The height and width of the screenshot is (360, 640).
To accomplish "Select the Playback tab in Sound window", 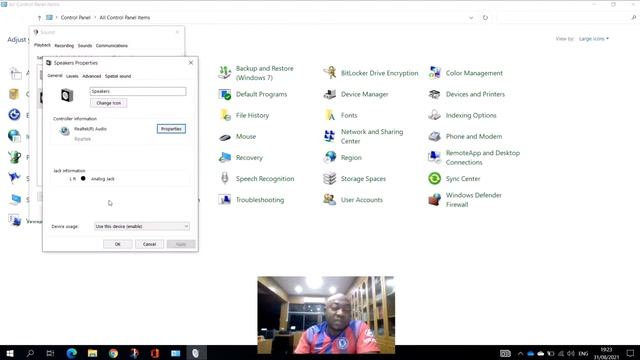I will pyautogui.click(x=42, y=45).
